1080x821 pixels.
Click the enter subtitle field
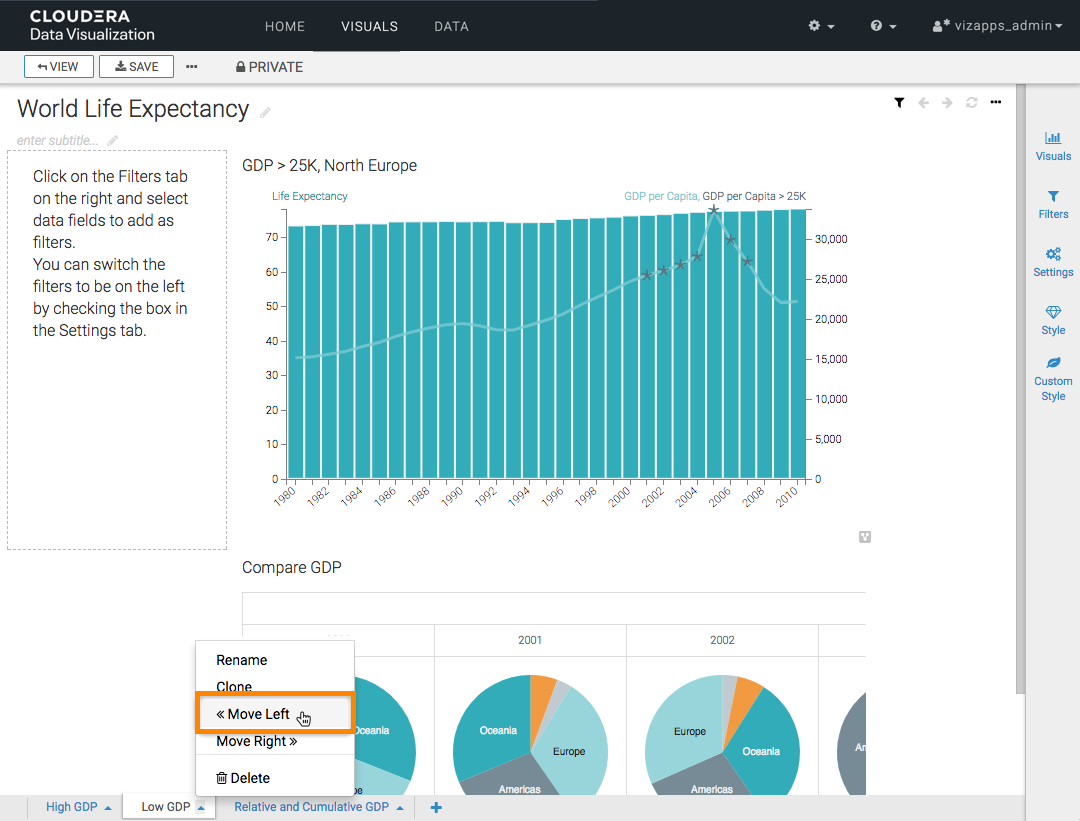point(58,141)
